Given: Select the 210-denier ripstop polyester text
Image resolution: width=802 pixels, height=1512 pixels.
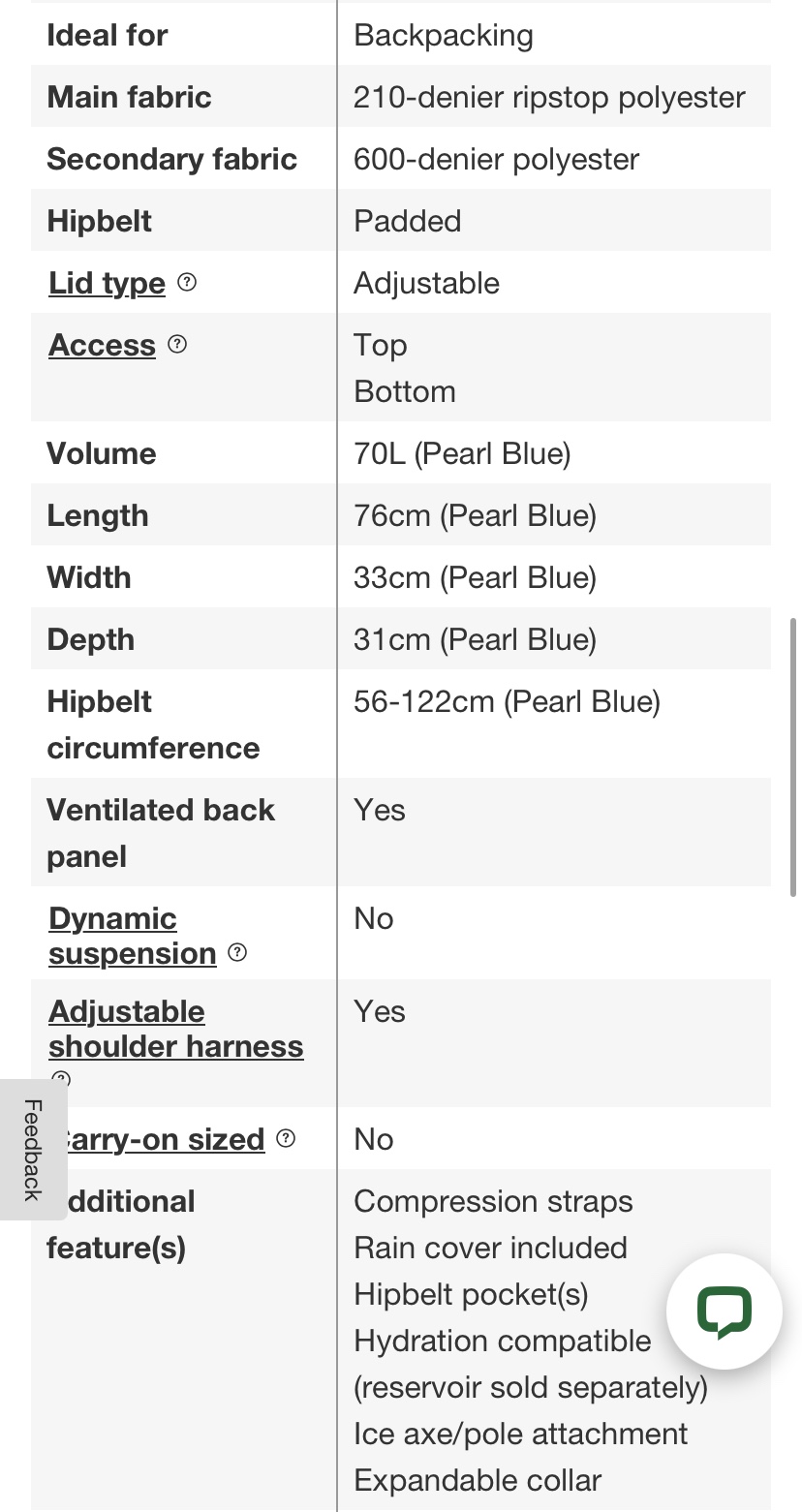Looking at the screenshot, I should (x=549, y=97).
